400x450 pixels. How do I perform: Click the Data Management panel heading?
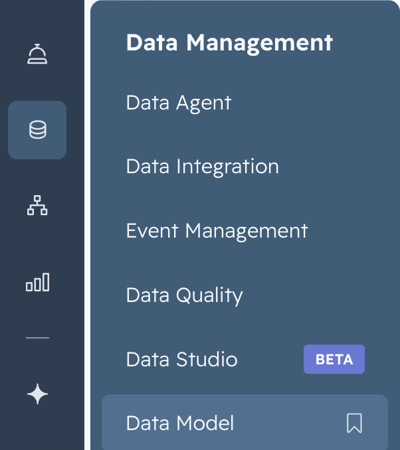[229, 43]
